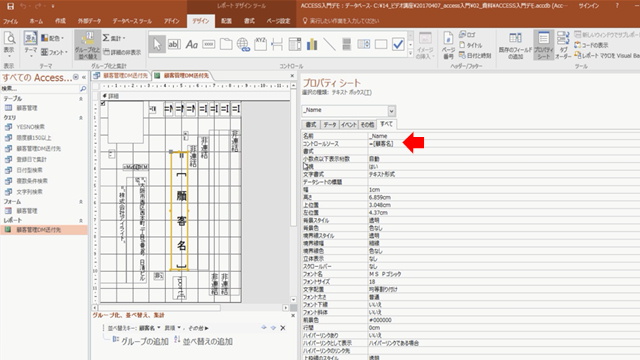
Task: Choose the Combo Box control
Action: point(295,44)
